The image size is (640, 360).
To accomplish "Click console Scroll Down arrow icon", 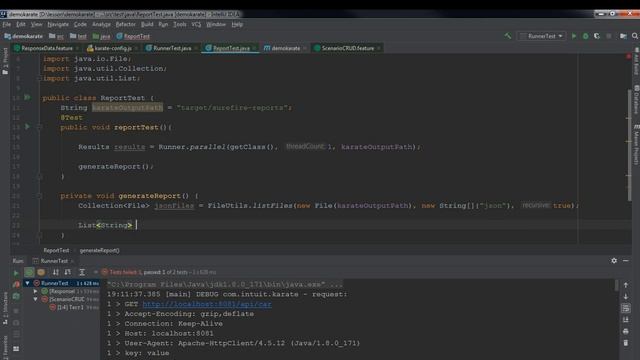I will pyautogui.click(x=626, y=297).
